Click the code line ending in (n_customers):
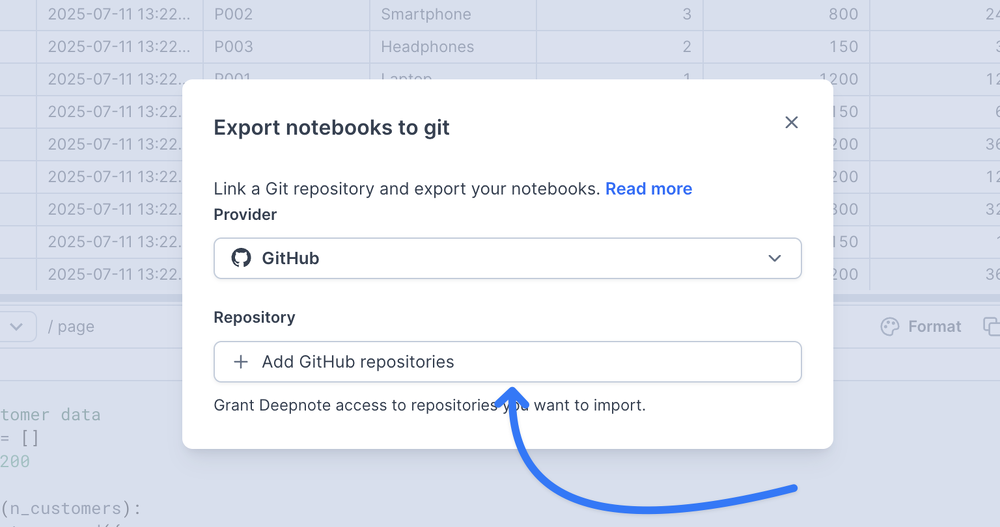 click(x=70, y=509)
